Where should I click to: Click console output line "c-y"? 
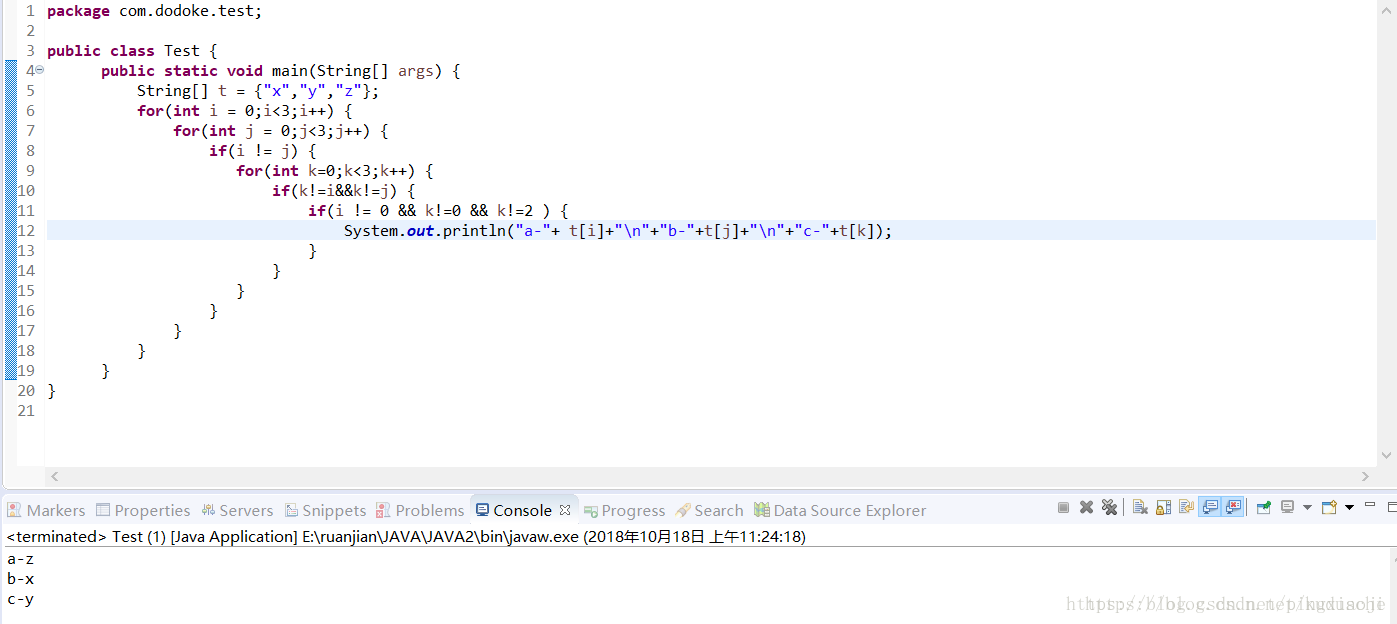(20, 599)
